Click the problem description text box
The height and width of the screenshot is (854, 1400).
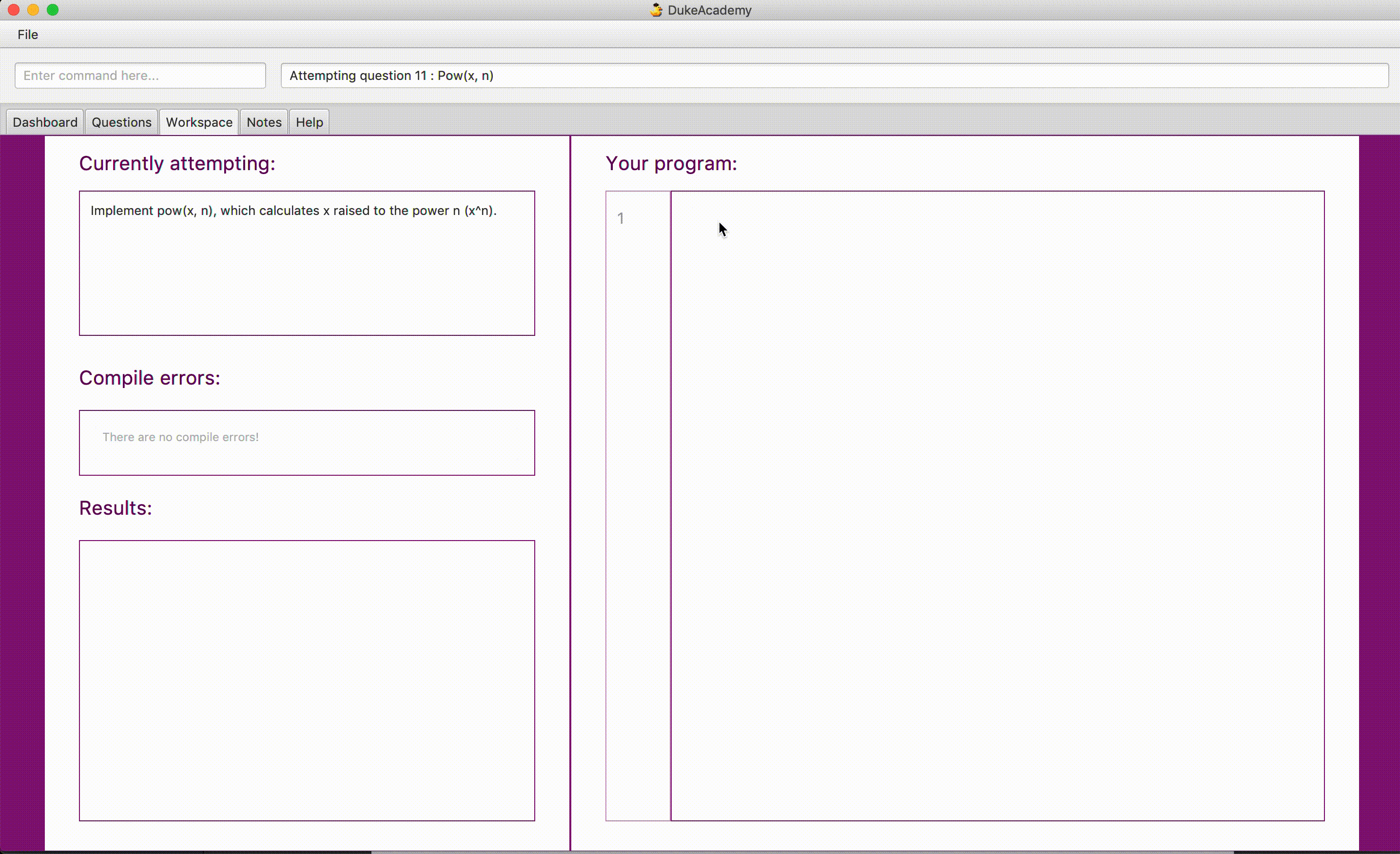point(307,263)
